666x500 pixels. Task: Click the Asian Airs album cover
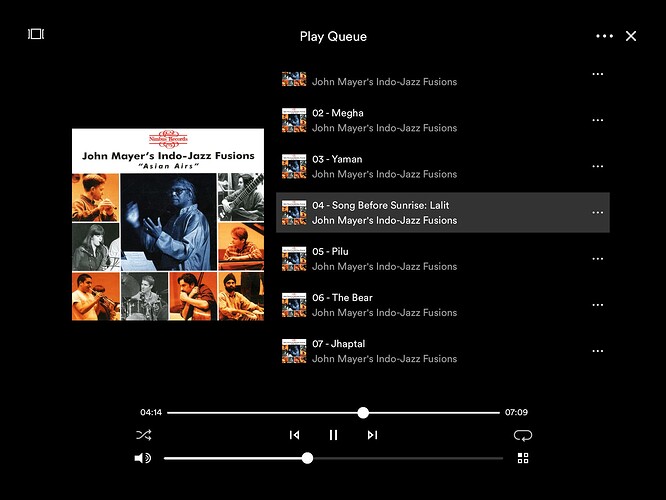click(168, 224)
